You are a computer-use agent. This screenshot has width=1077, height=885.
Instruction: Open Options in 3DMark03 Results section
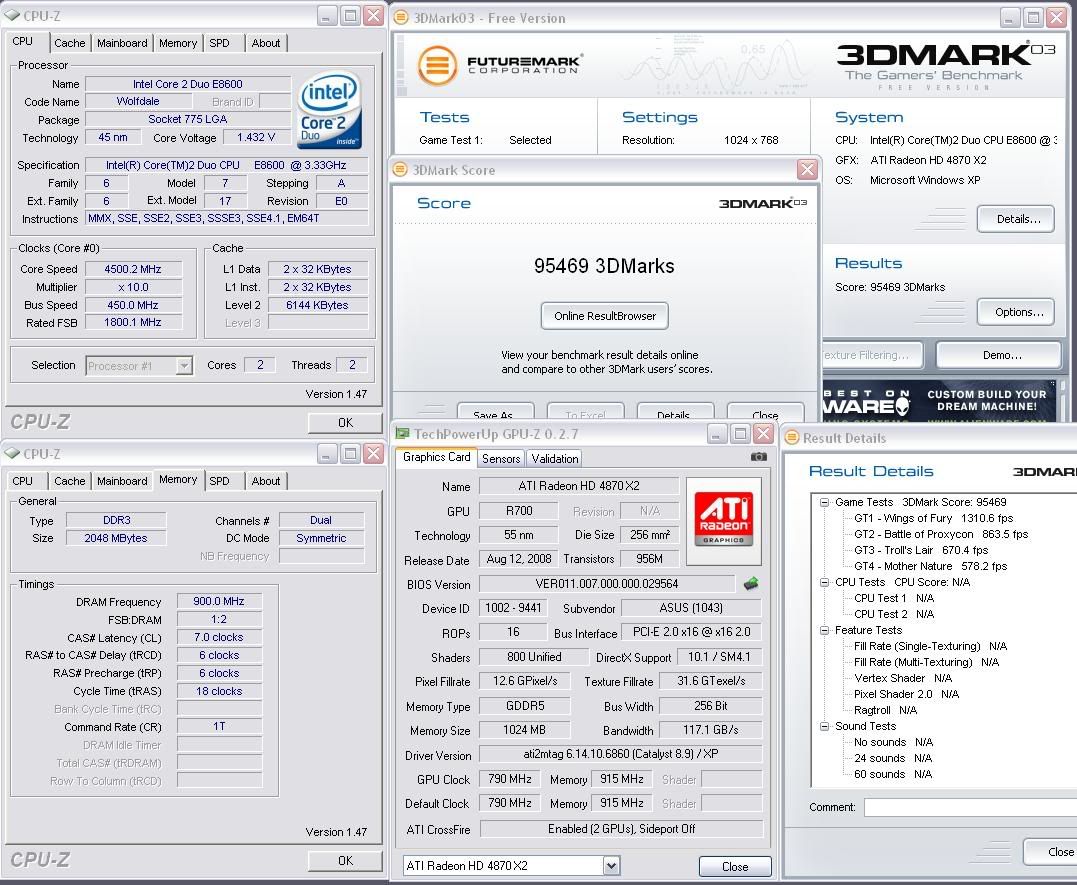coord(1018,312)
